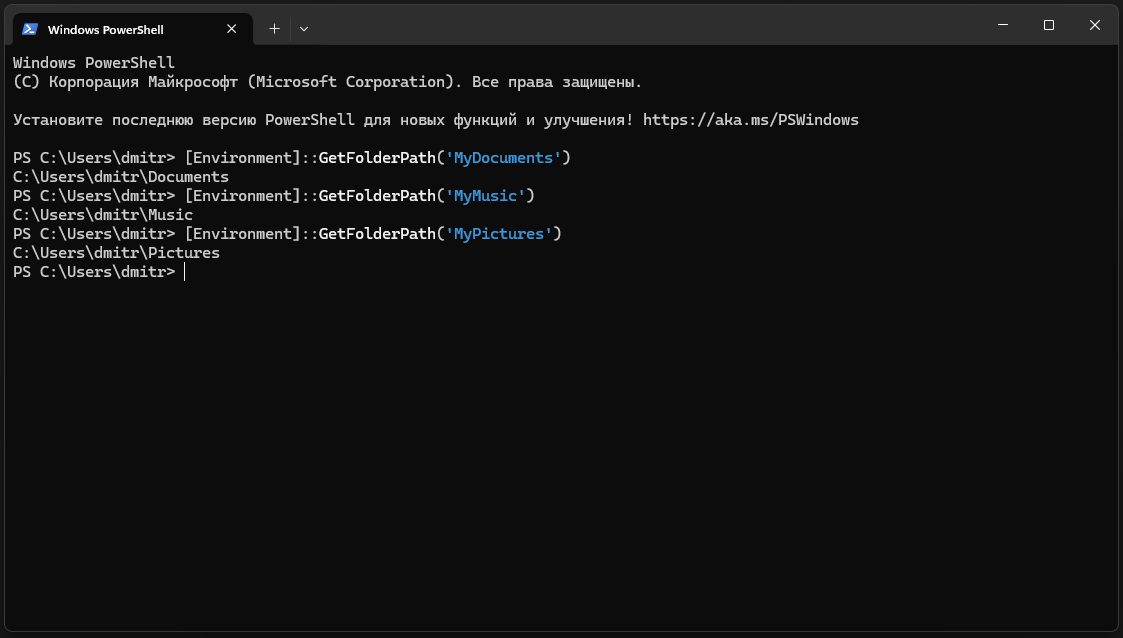Click the PowerShell icon in the tab

coord(30,29)
